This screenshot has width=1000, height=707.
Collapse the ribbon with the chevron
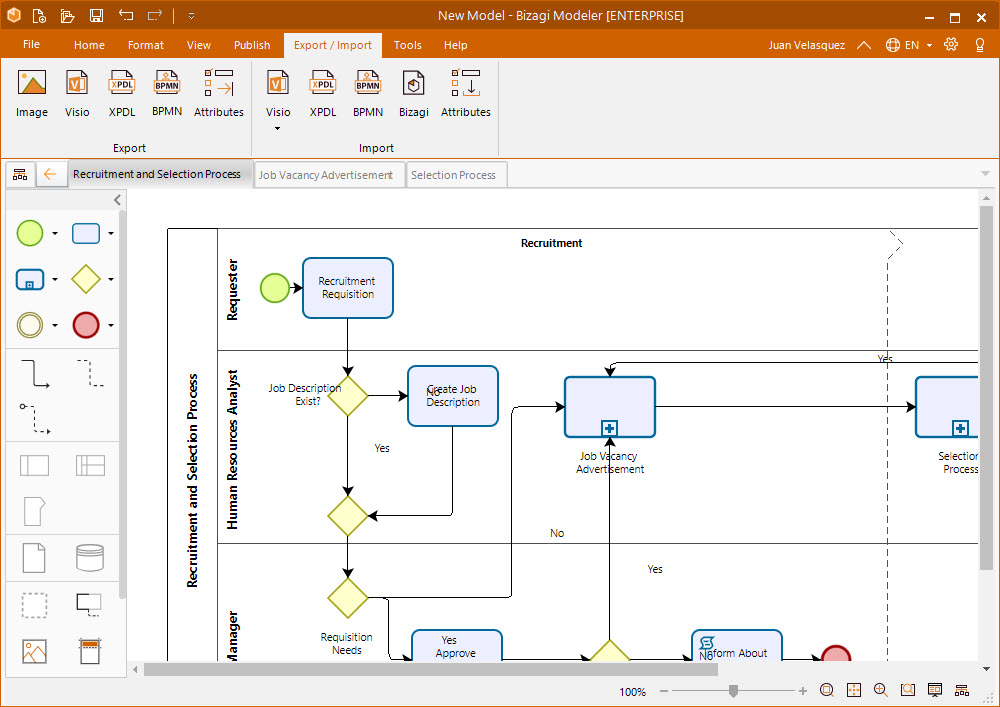click(x=864, y=45)
